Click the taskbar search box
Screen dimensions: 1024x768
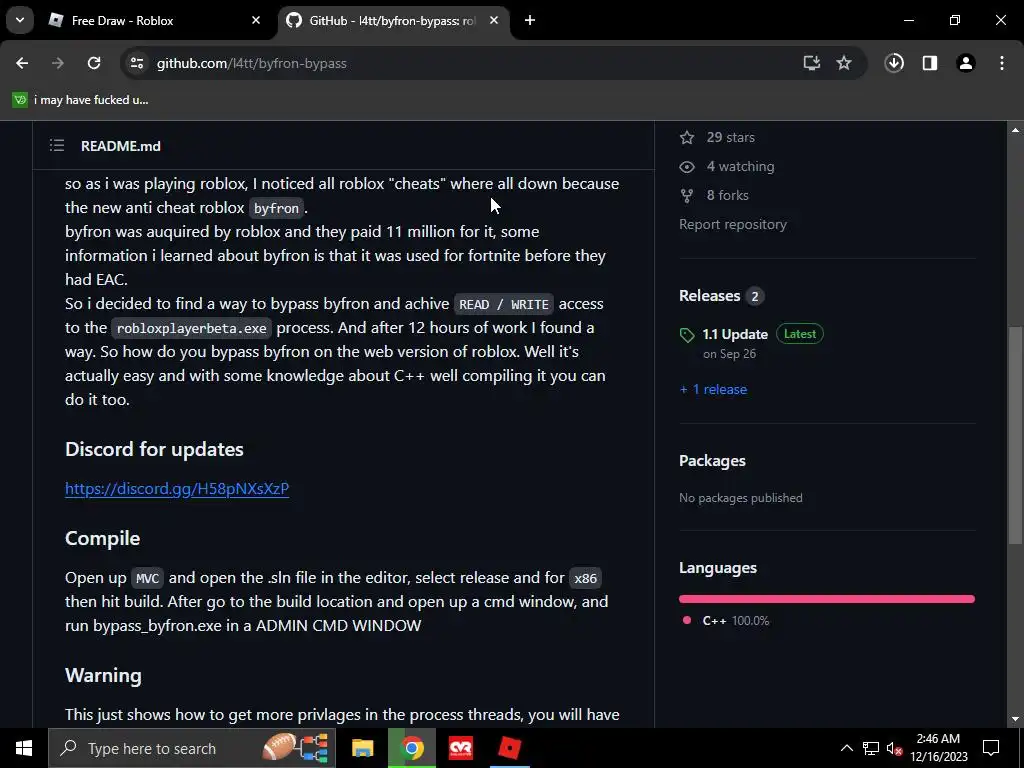click(191, 748)
